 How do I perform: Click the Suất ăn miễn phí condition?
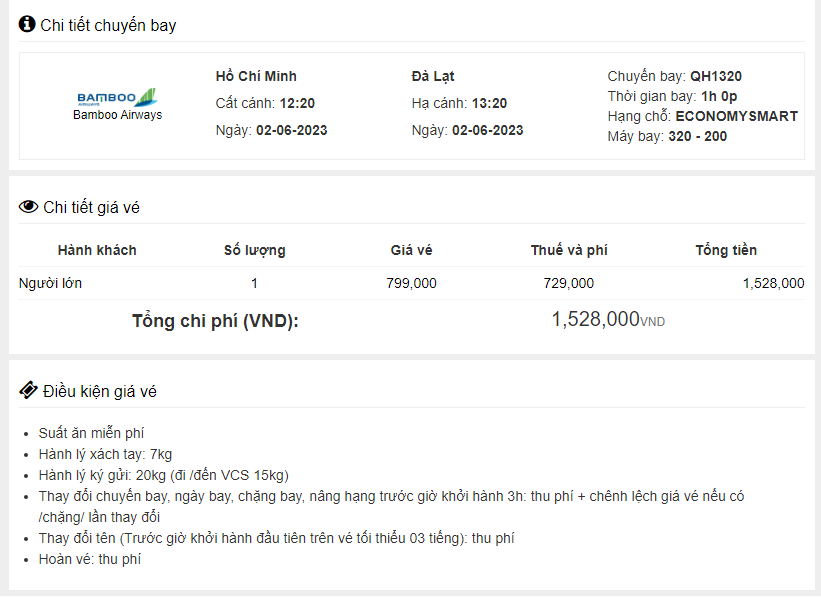coord(91,433)
